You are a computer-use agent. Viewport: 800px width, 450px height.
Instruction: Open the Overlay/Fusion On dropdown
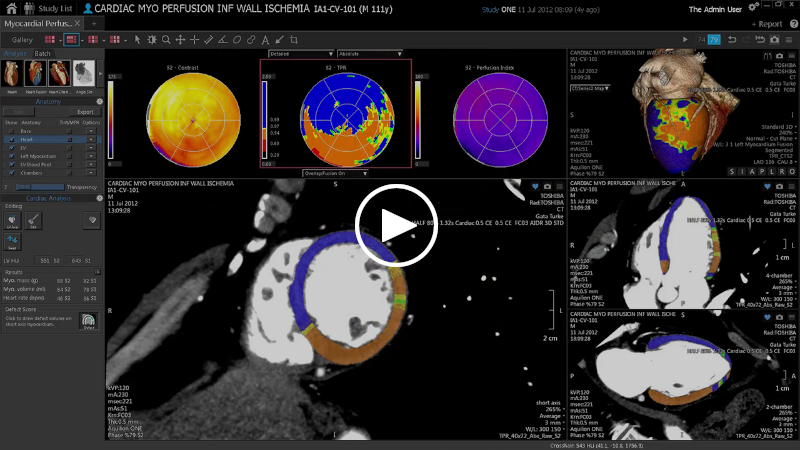pos(335,173)
